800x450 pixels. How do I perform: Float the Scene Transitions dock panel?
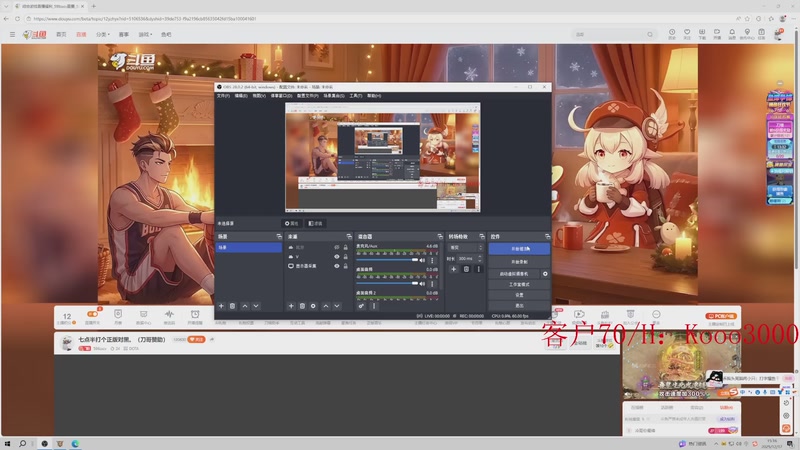tap(482, 237)
